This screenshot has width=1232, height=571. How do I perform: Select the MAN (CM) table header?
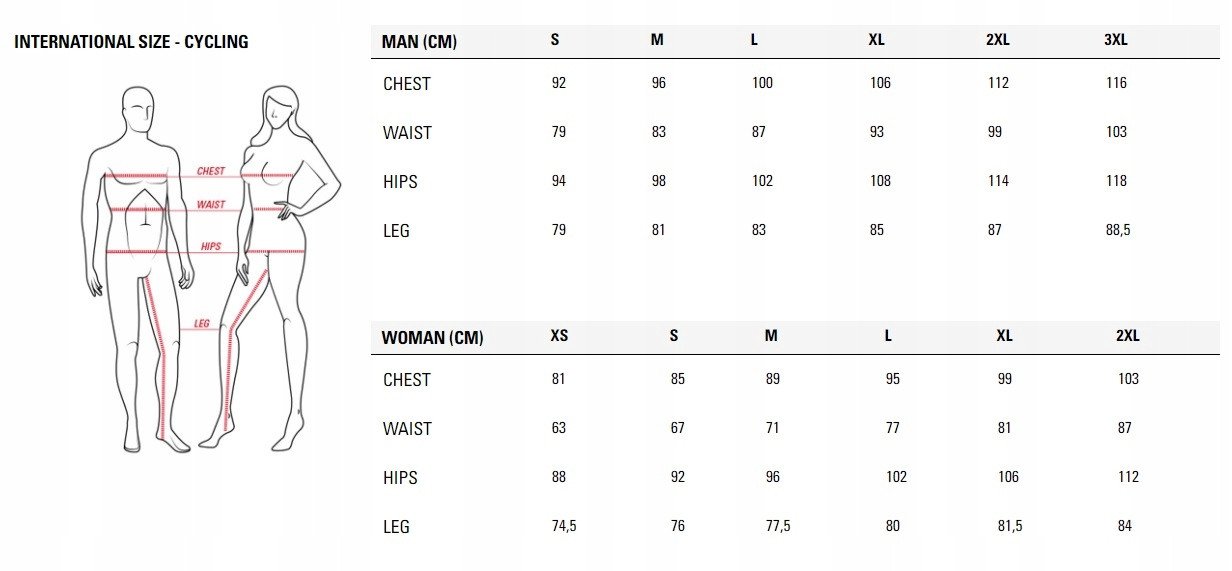(x=419, y=41)
